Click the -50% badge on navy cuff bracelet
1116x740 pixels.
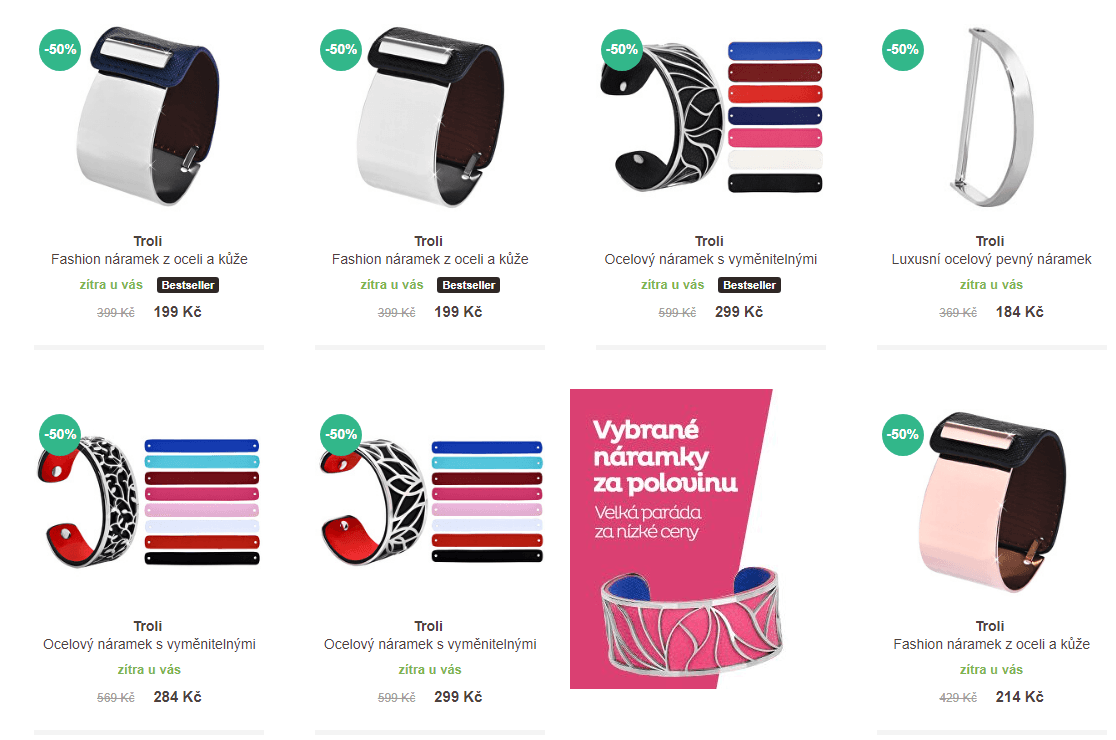pyautogui.click(x=60, y=50)
